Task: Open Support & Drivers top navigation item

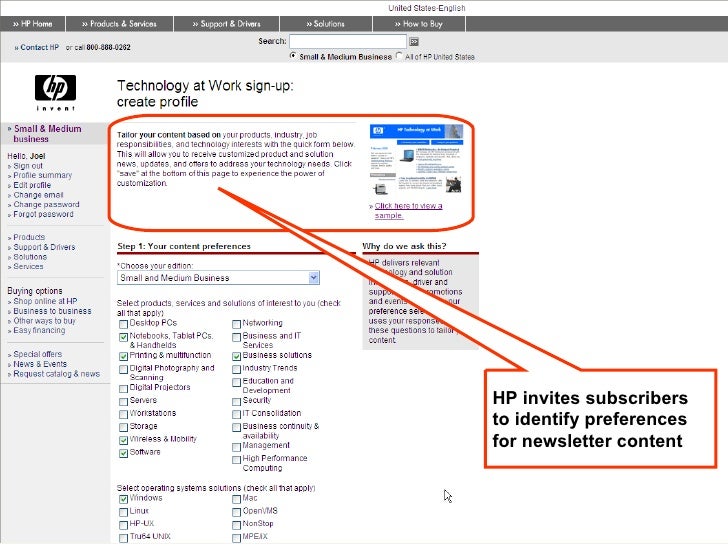Action: tap(227, 24)
